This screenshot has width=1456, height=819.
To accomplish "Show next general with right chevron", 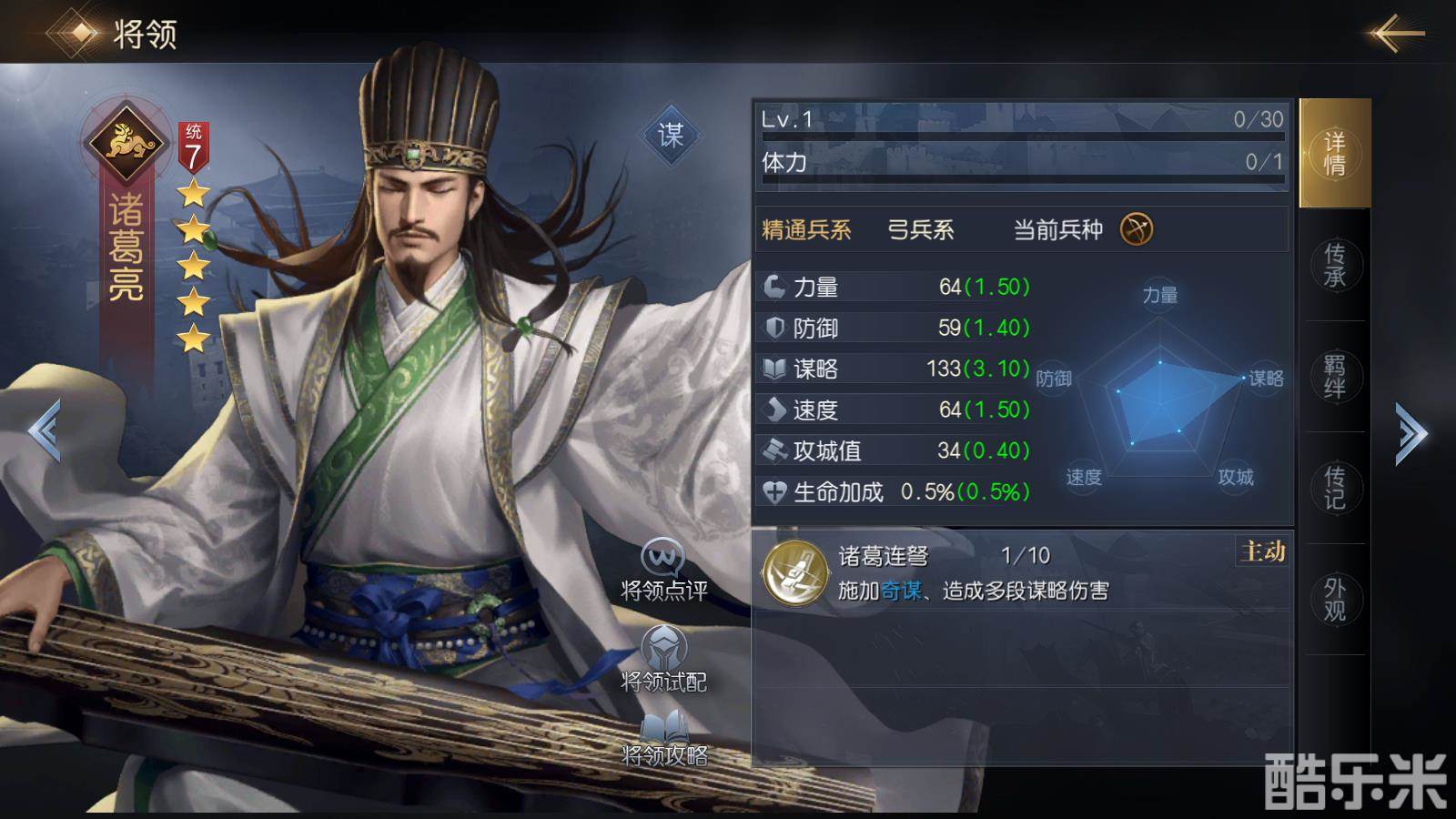I will point(1410,433).
